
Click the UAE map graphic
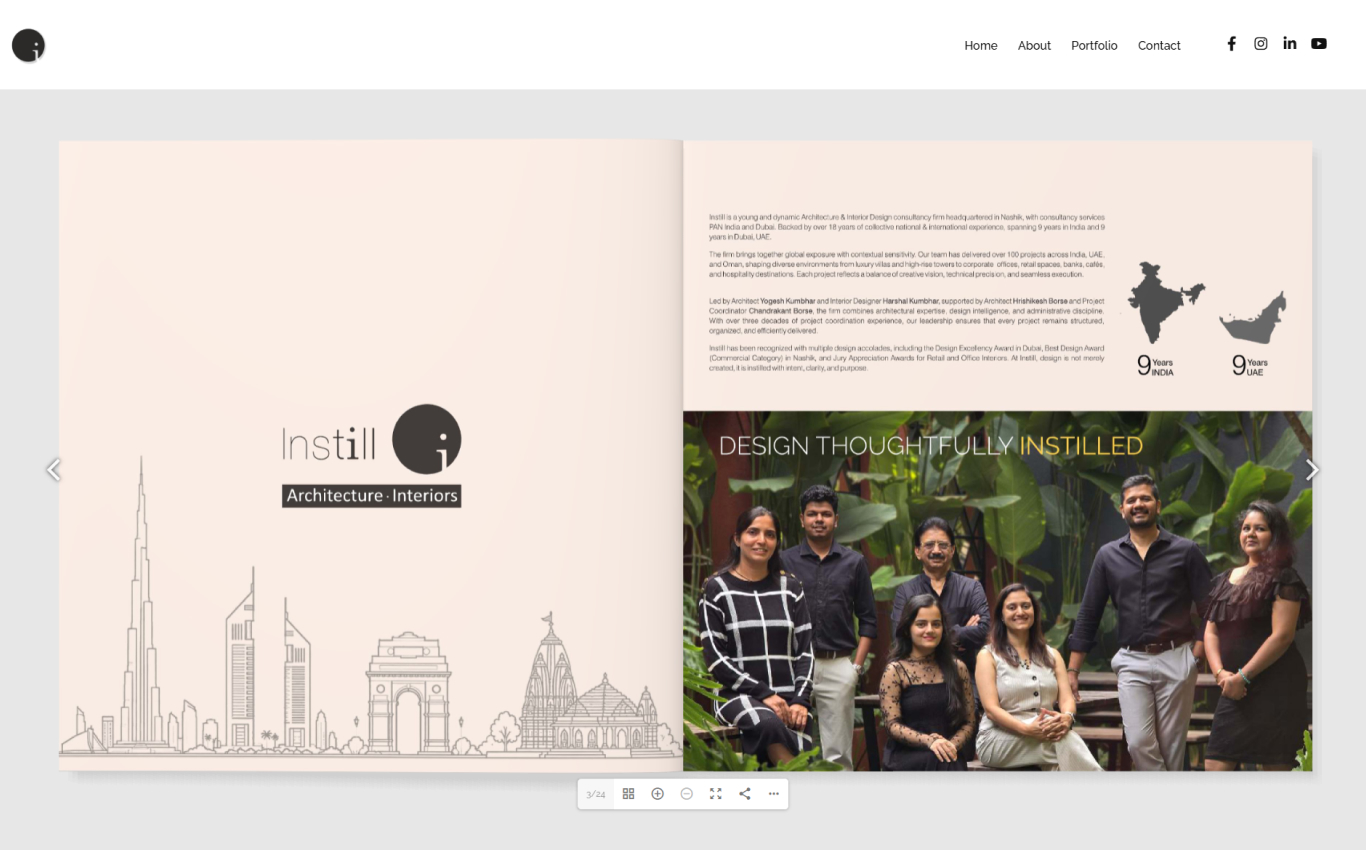1252,318
